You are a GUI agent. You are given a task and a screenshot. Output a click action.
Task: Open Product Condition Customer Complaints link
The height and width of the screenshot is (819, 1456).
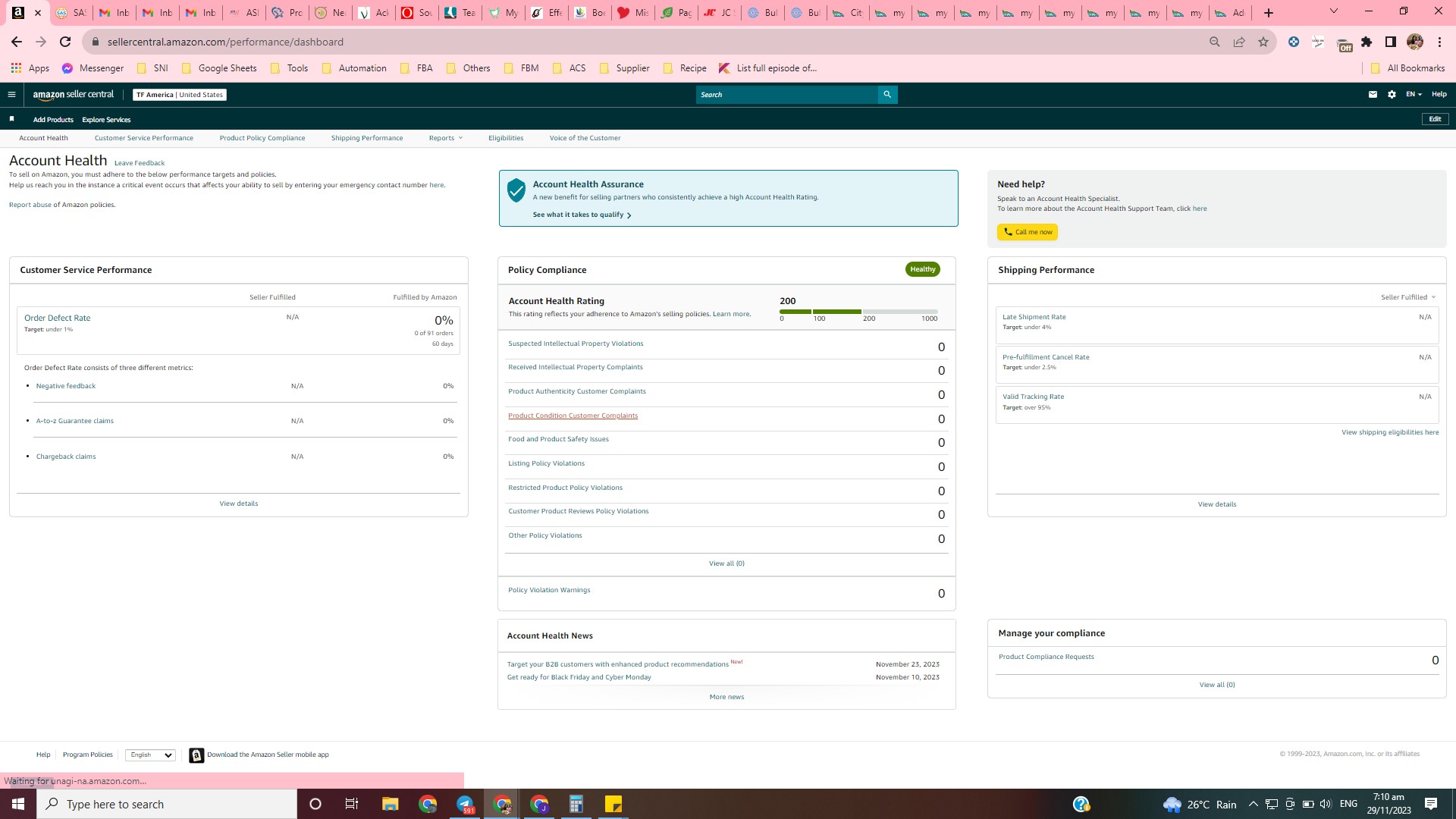pos(573,416)
